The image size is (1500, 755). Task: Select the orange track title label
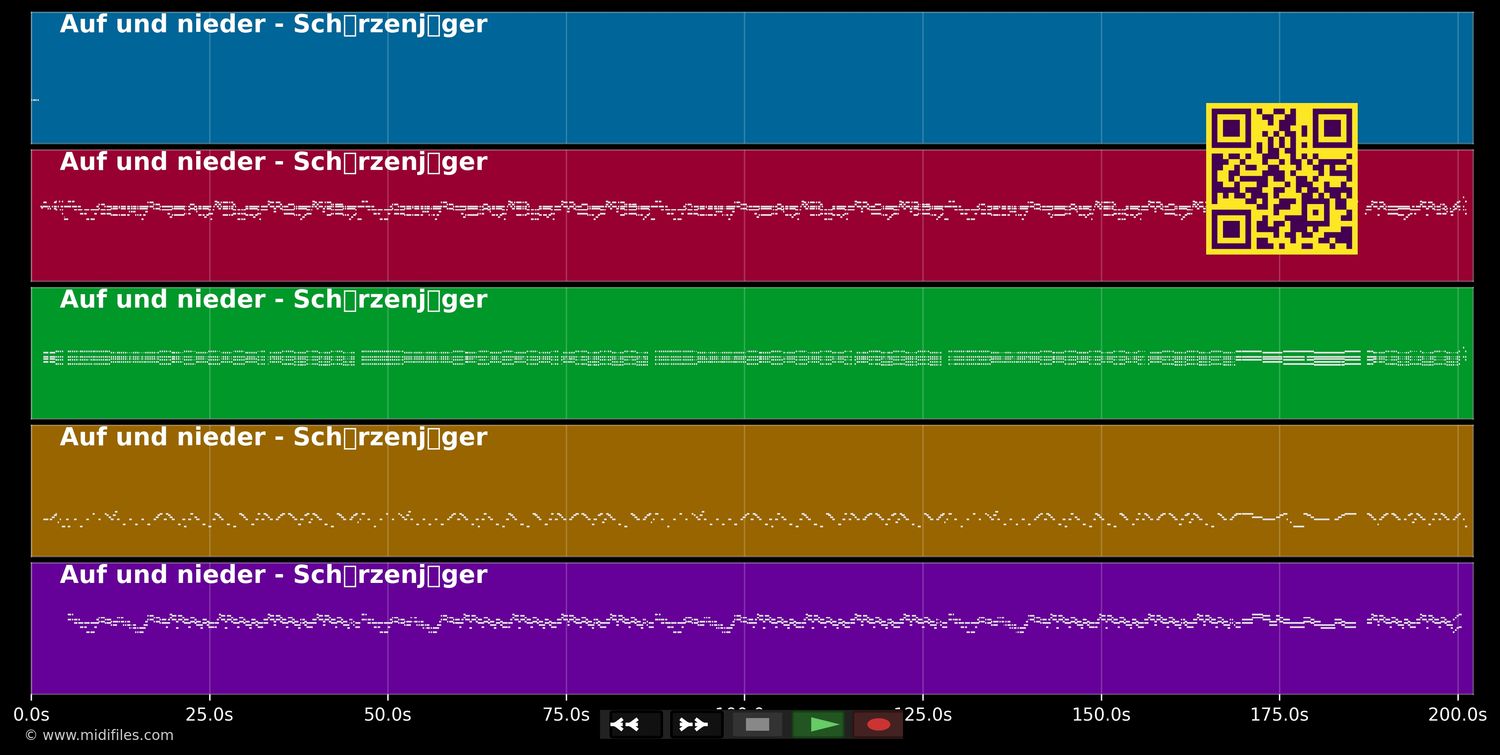(273, 438)
